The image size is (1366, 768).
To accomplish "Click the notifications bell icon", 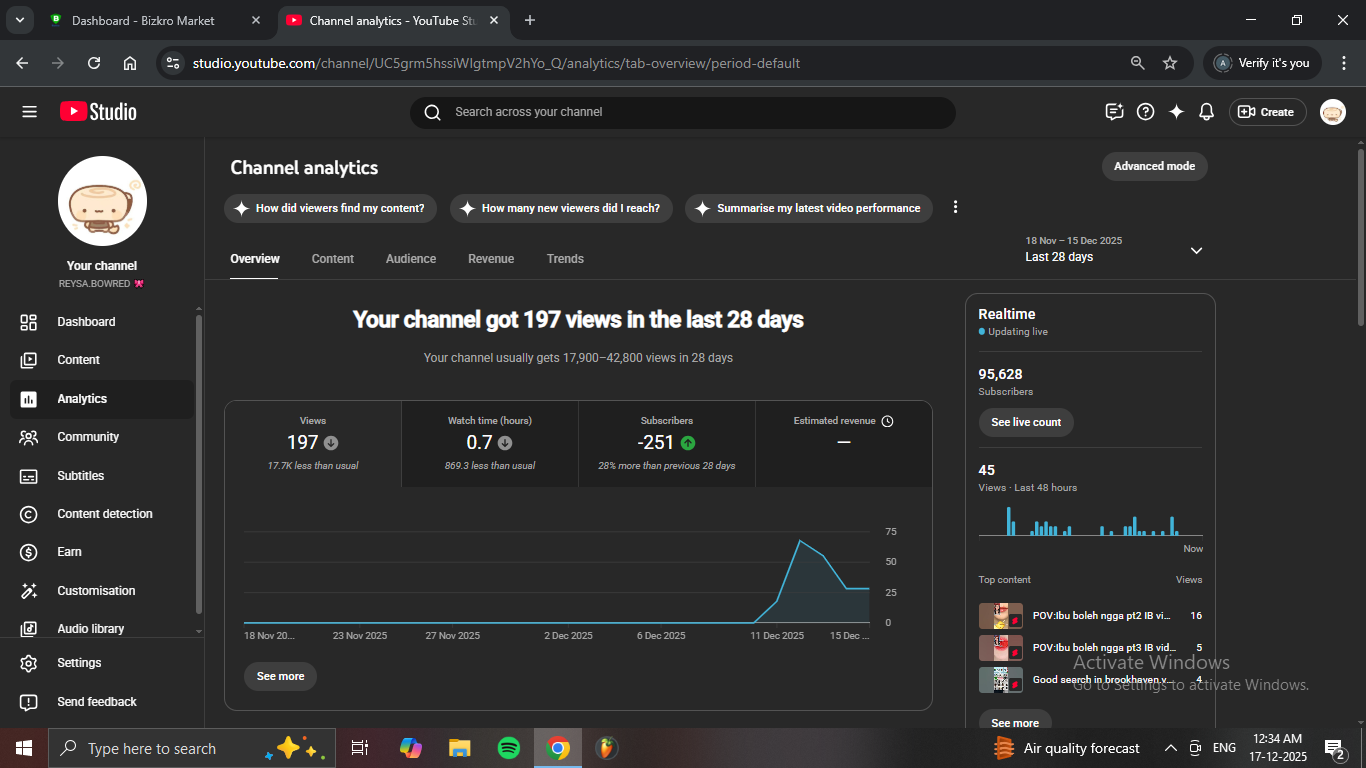I will click(x=1206, y=112).
